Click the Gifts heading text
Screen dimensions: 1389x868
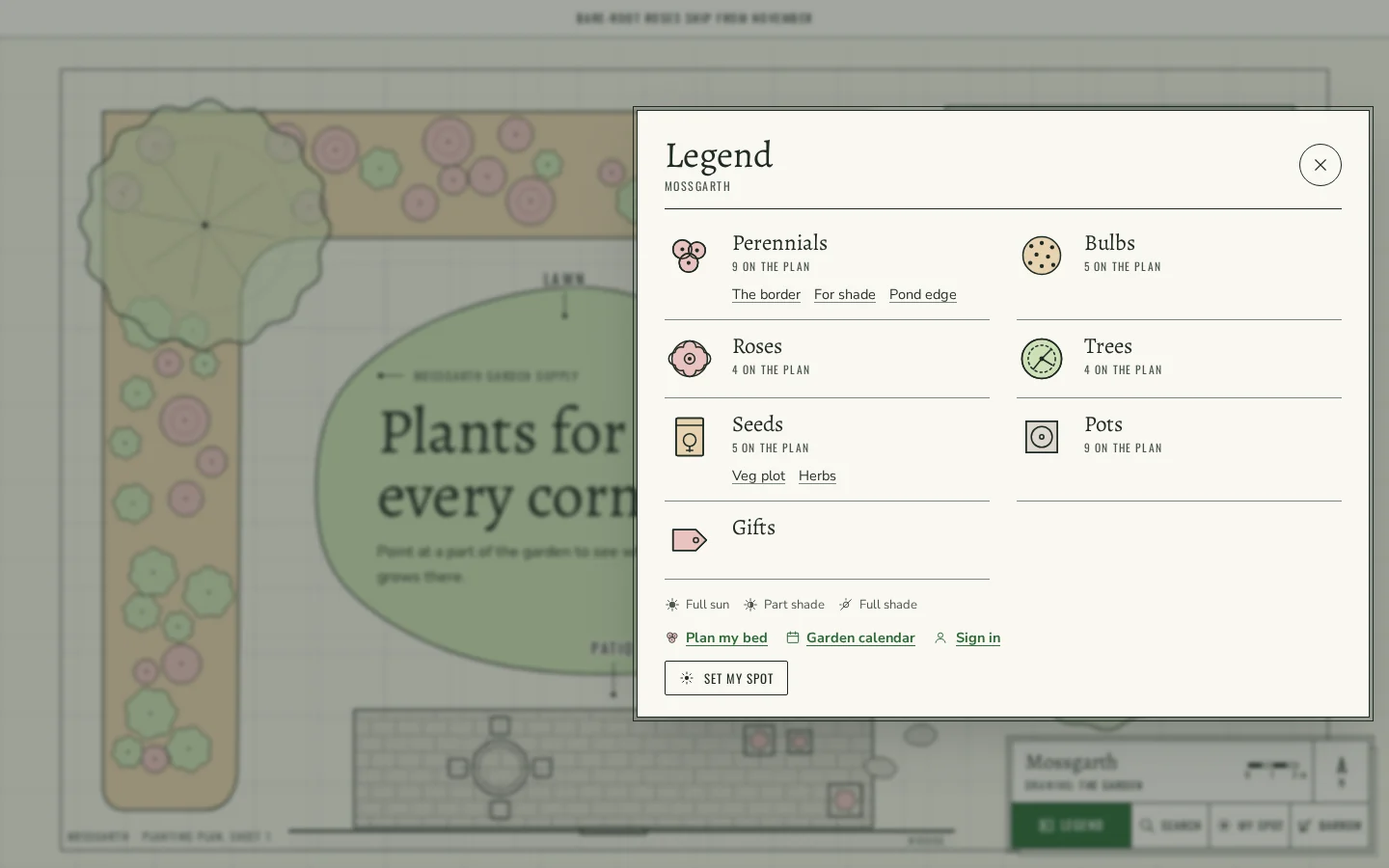pyautogui.click(x=753, y=528)
